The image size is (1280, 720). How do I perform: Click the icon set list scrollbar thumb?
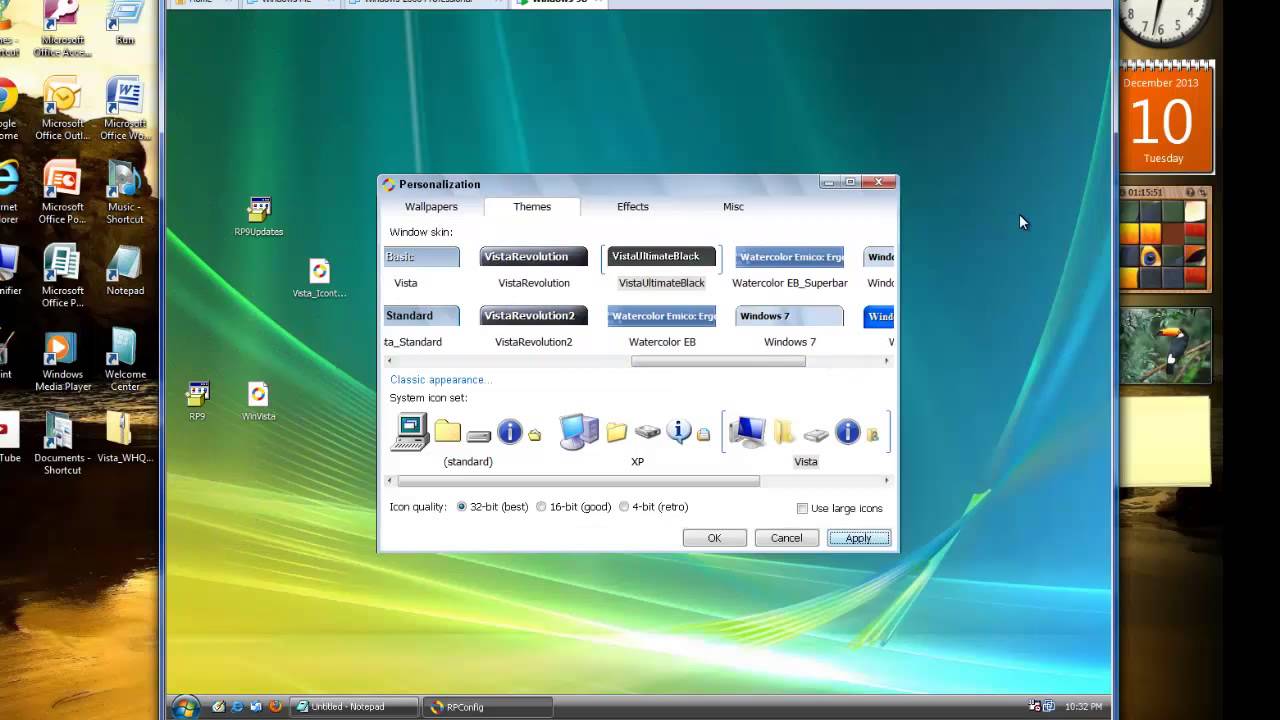point(579,481)
